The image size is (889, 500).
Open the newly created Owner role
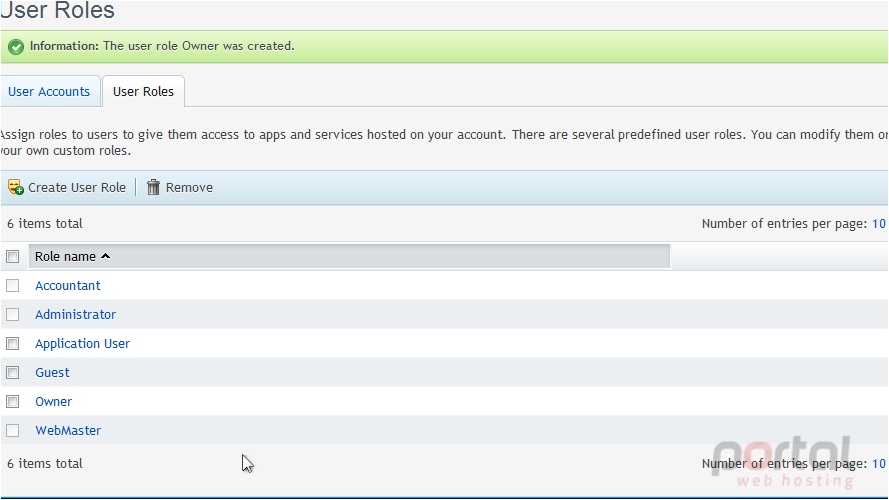53,401
